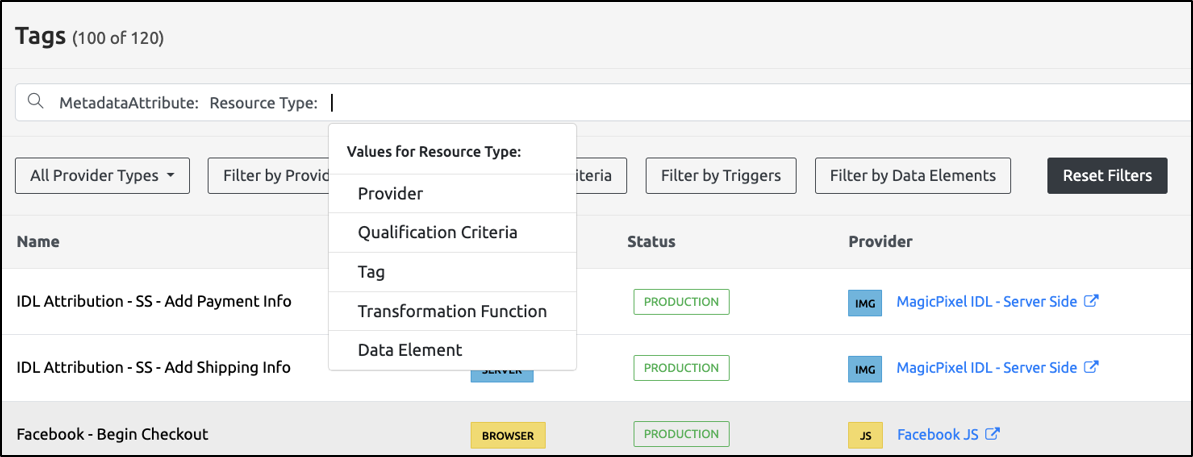
Task: Select the Data Element option
Action: coord(409,350)
